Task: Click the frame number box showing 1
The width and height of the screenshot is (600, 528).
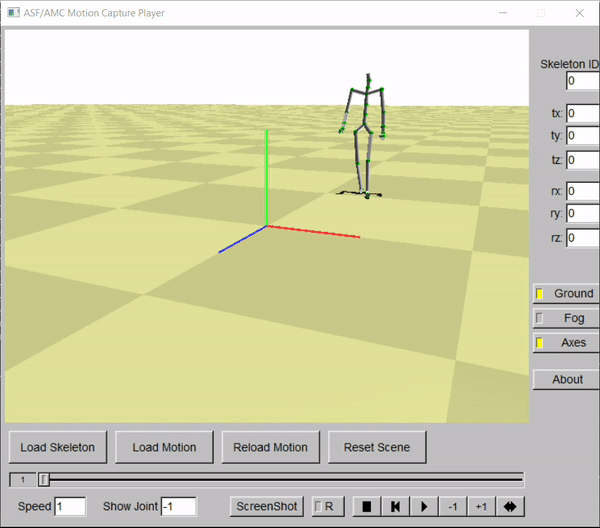Action: (23, 479)
